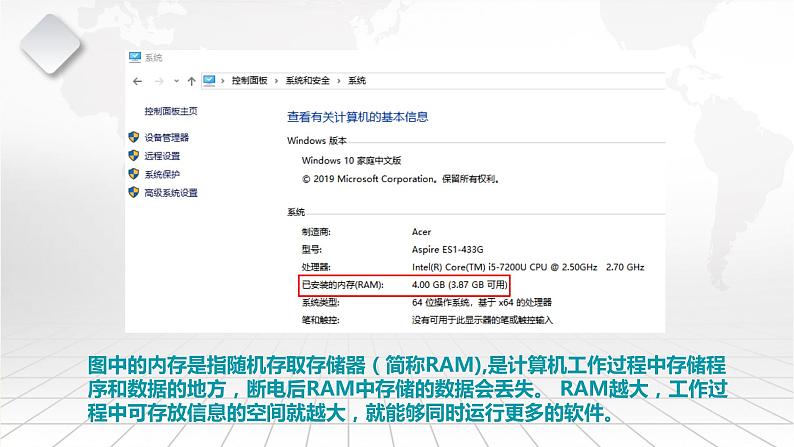The width and height of the screenshot is (794, 447).
Task: Click the manufacturer value Acer
Action: (421, 232)
